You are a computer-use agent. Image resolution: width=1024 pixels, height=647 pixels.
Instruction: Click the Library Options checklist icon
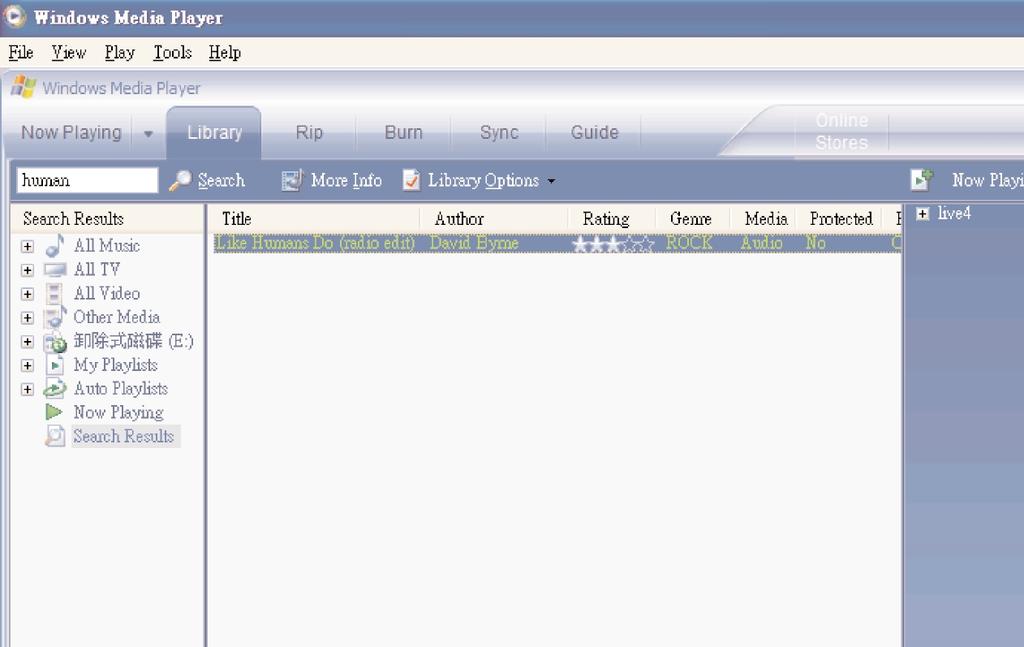pos(411,180)
